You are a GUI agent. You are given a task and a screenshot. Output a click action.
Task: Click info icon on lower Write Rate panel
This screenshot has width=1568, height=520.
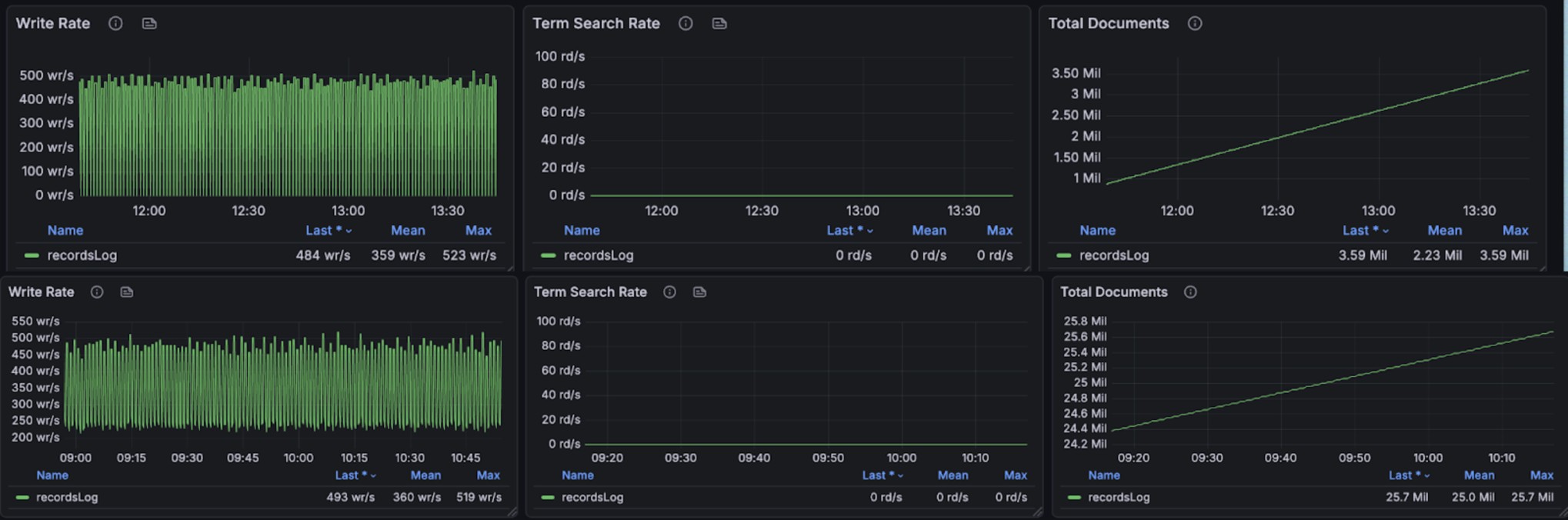pyautogui.click(x=97, y=292)
